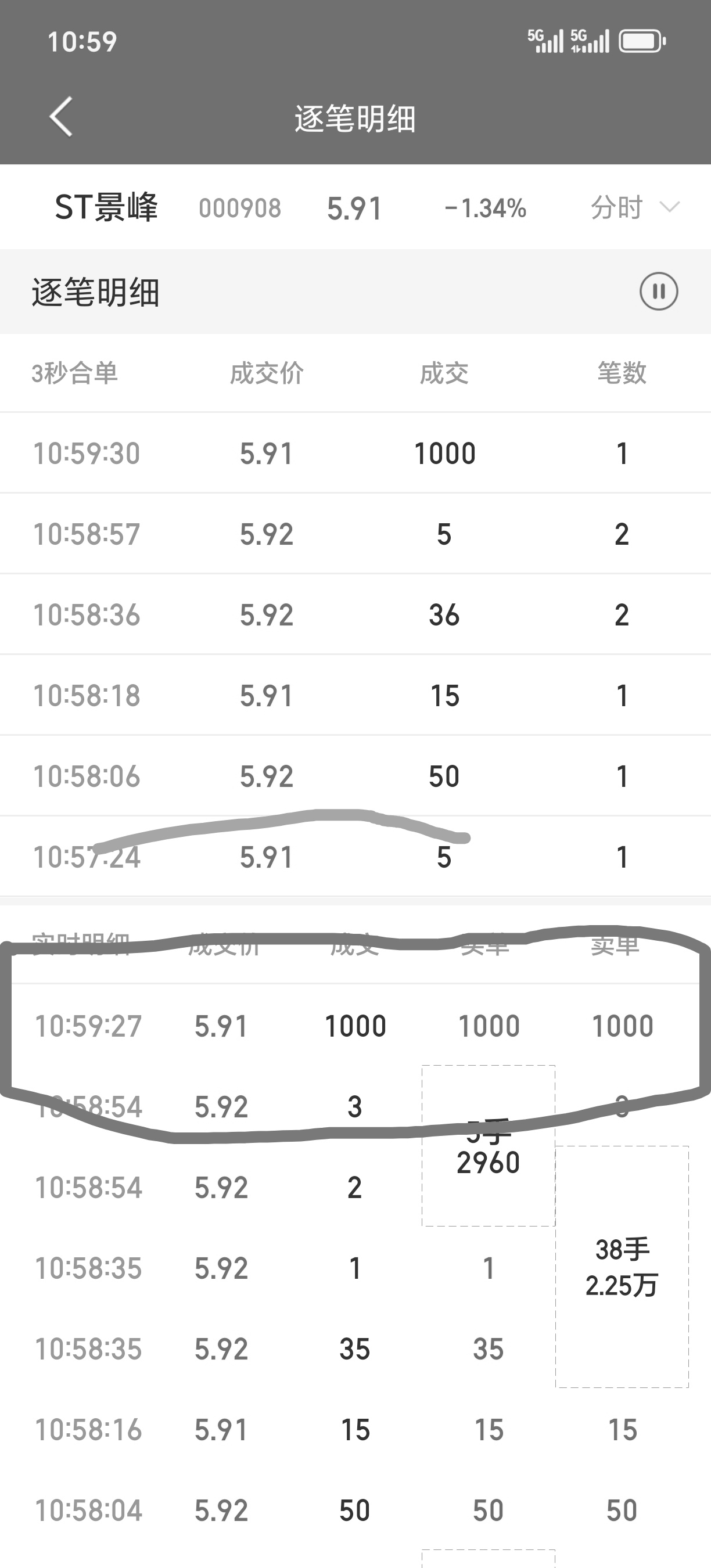The image size is (711, 1568).
Task: Tap the stock code 000908
Action: click(240, 208)
